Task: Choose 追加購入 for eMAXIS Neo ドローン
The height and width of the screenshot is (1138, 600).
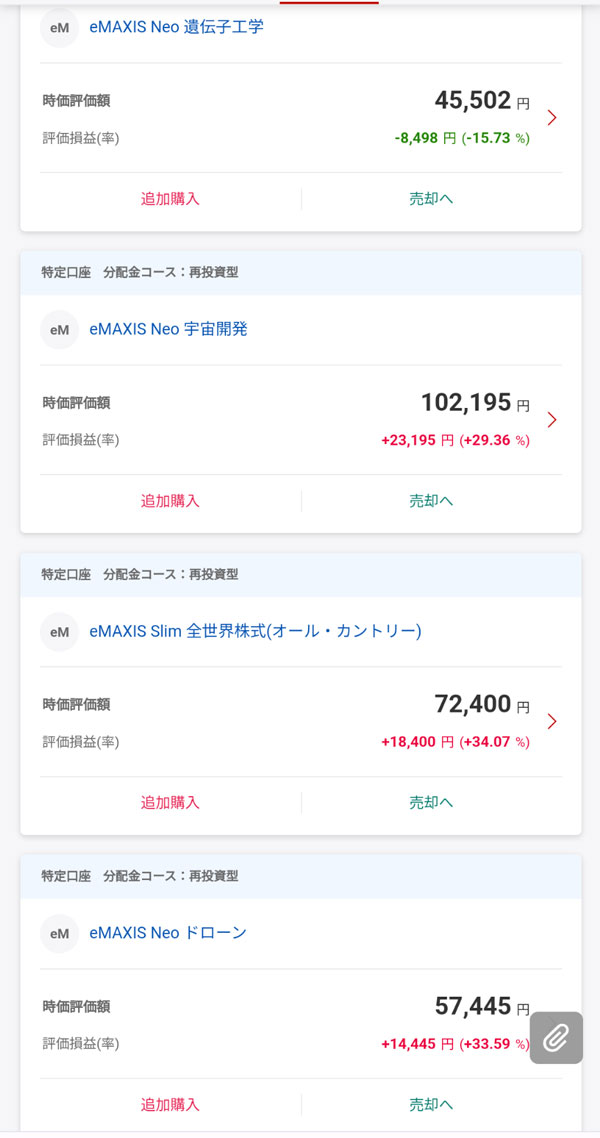Action: 170,1105
